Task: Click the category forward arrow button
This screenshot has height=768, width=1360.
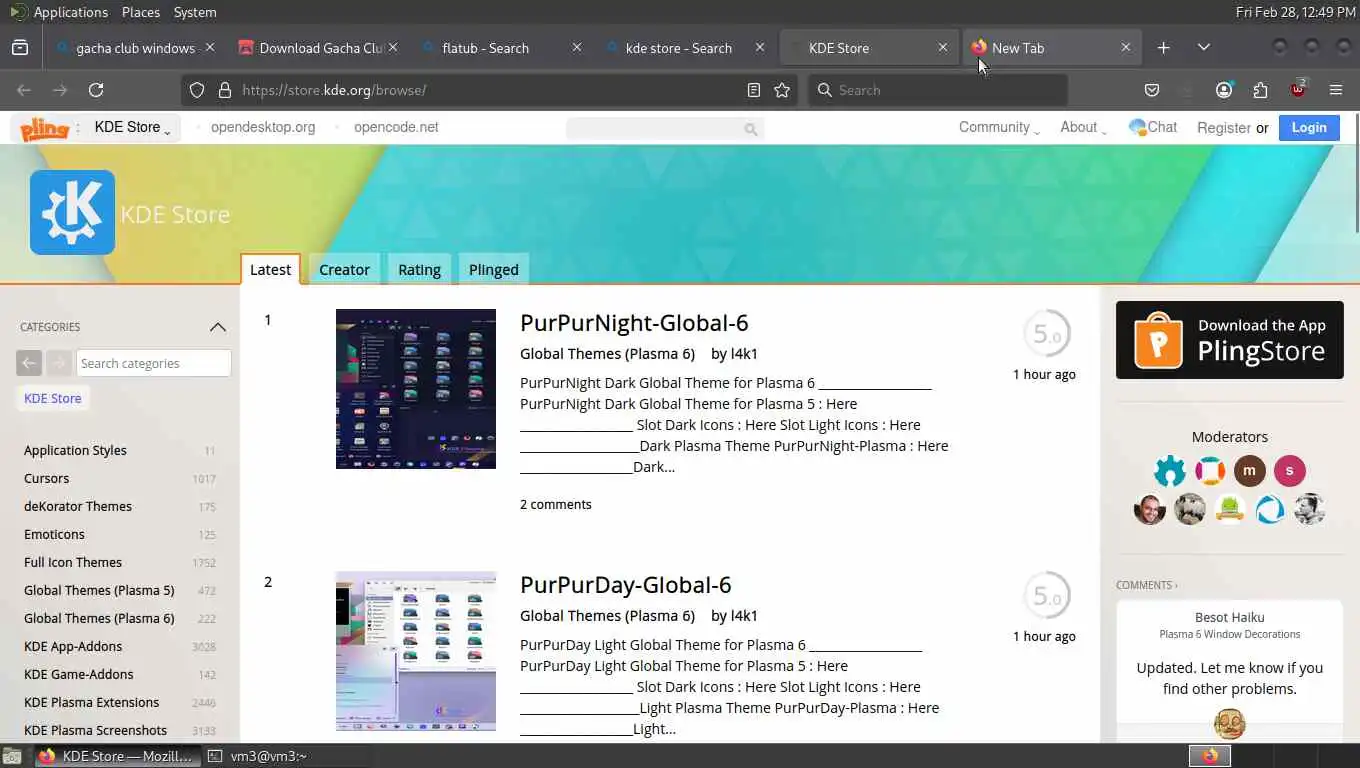Action: [58, 363]
